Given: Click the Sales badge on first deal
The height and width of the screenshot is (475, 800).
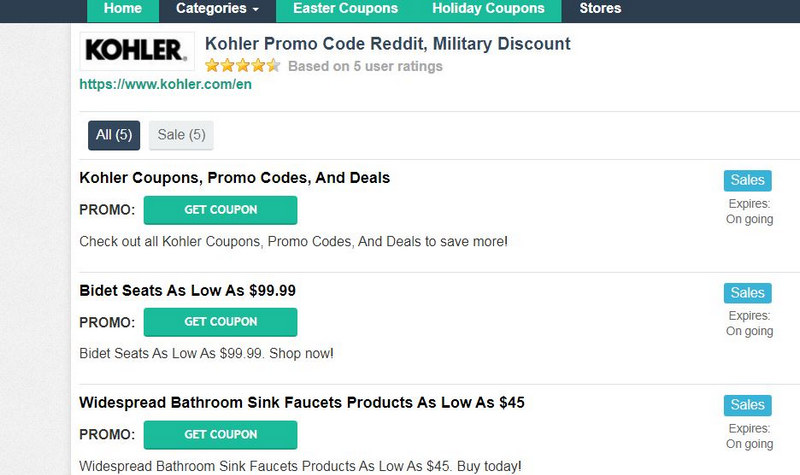Looking at the screenshot, I should click(x=747, y=181).
